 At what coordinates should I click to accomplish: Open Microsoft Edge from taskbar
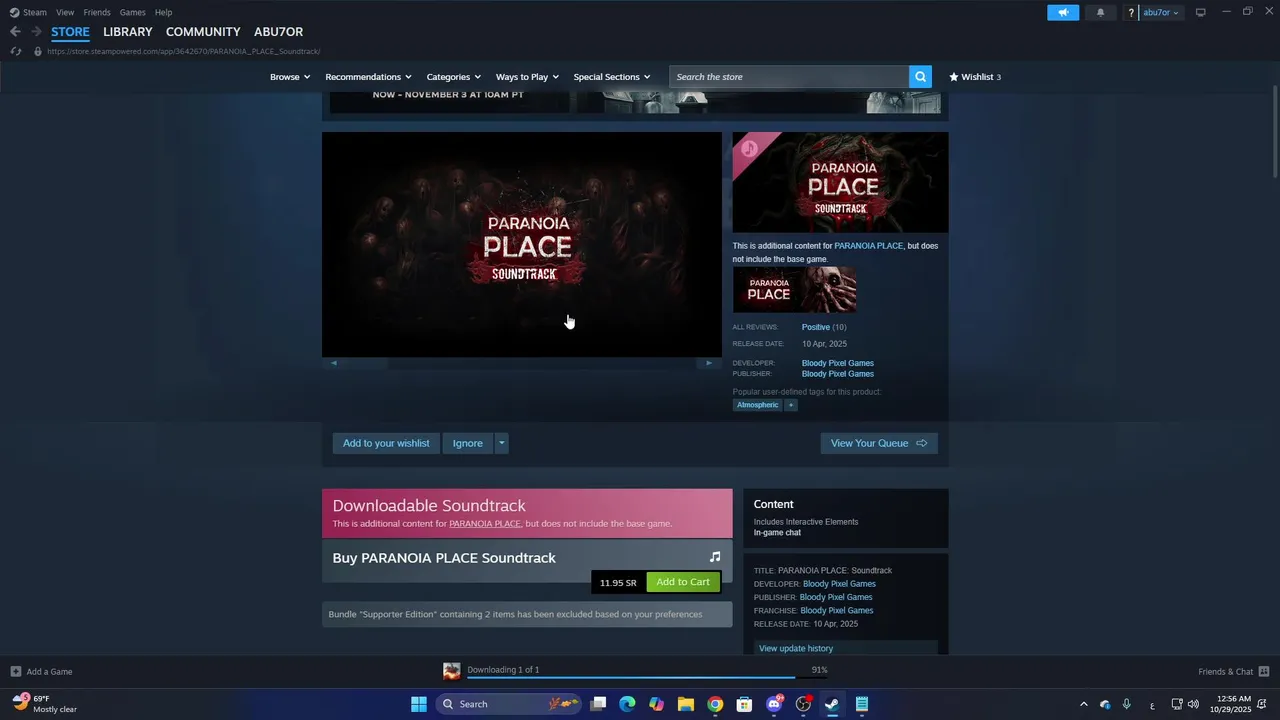(x=627, y=704)
